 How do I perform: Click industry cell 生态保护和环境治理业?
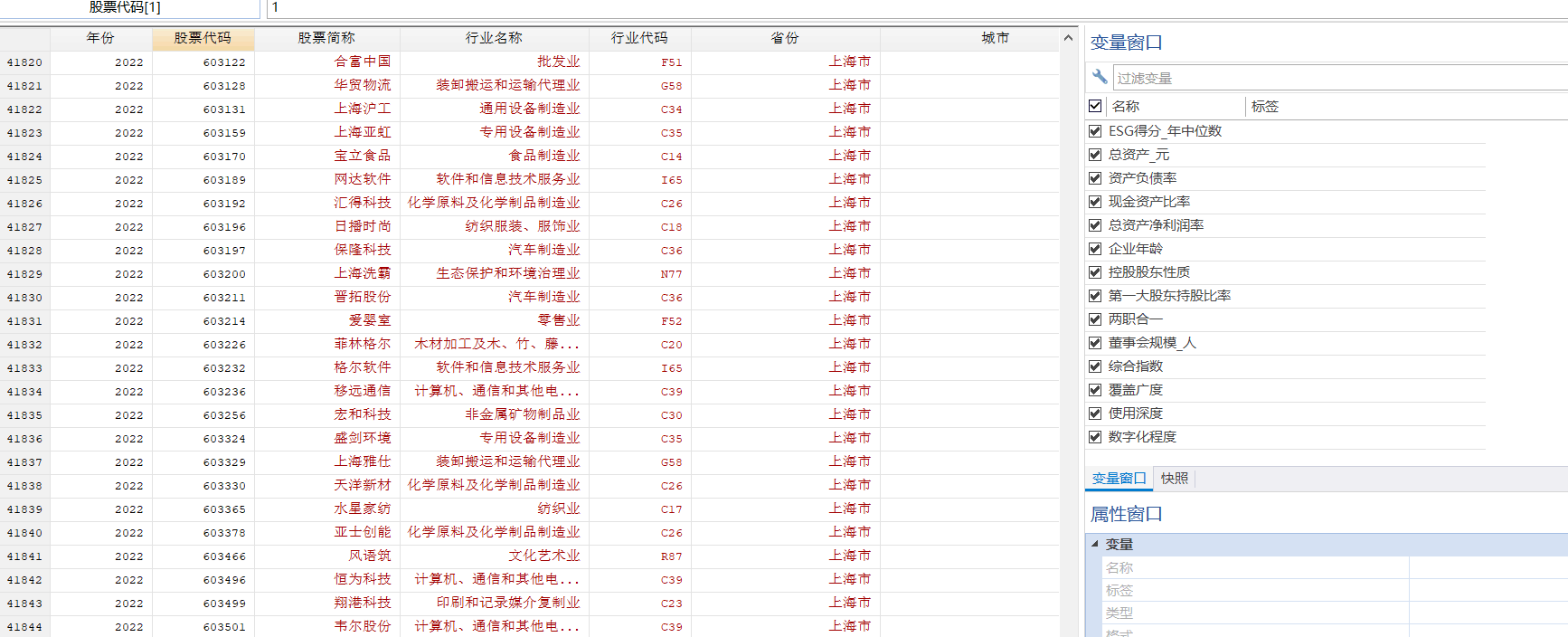[x=508, y=273]
